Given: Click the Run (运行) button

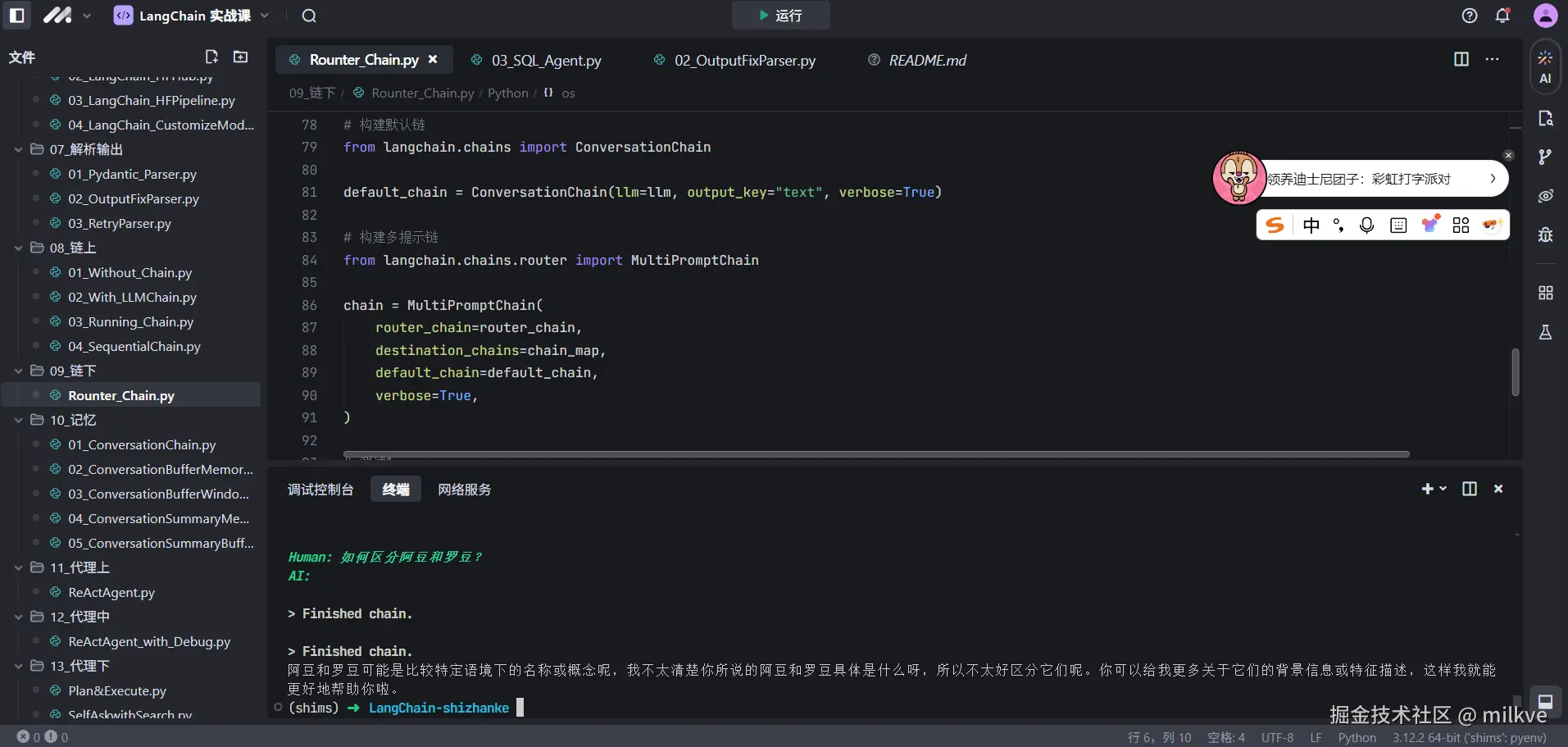Looking at the screenshot, I should pos(780,16).
